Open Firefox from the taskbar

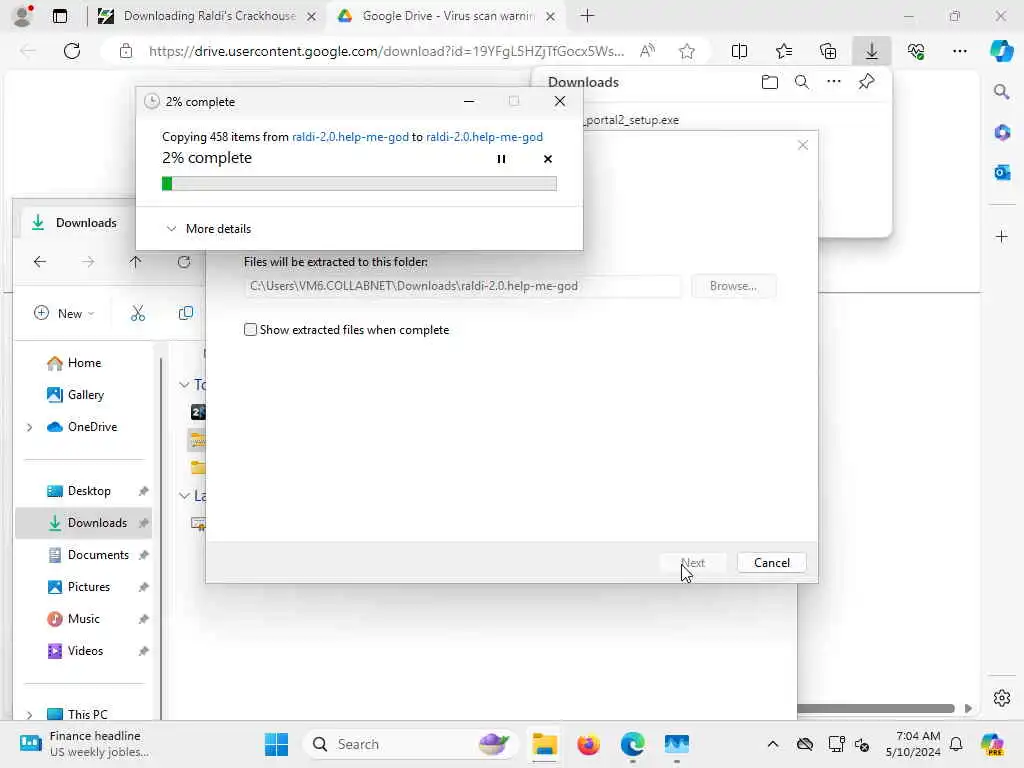588,744
